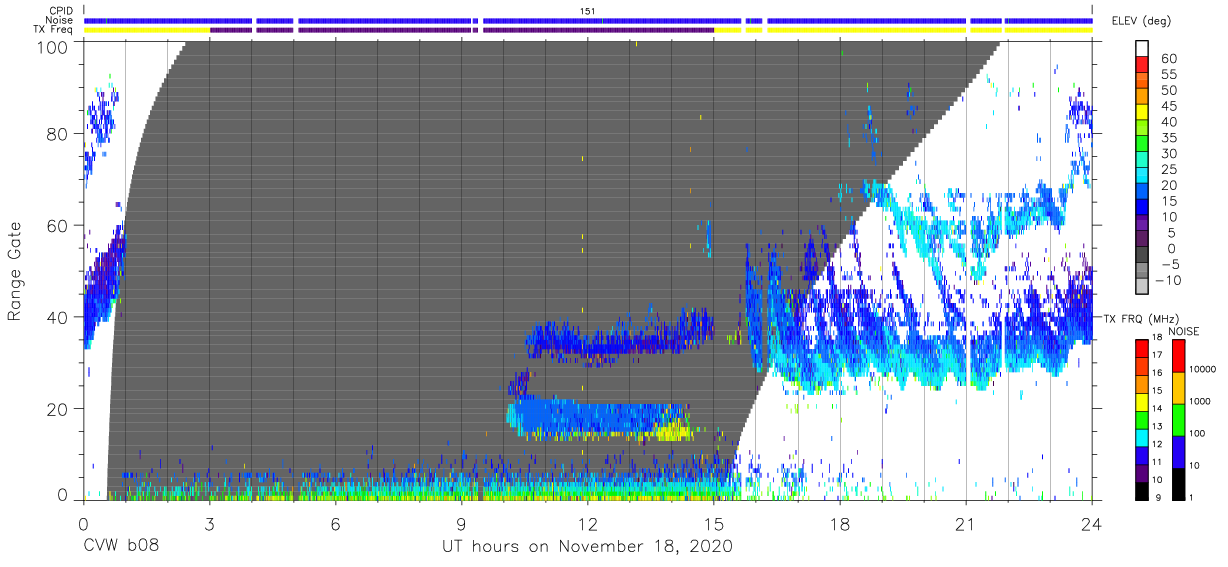Click the 'TX Freq' row label
The width and height of the screenshot is (1228, 567).
[55, 30]
